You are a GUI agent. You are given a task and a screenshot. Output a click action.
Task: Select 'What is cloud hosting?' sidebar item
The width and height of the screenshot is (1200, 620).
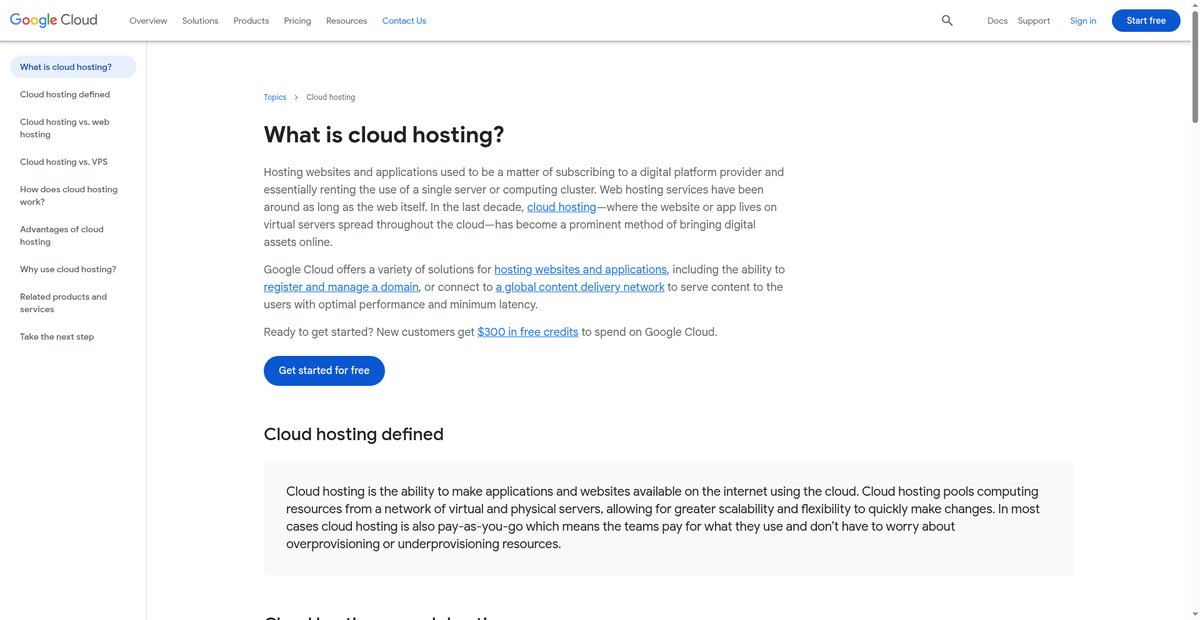coord(73,67)
